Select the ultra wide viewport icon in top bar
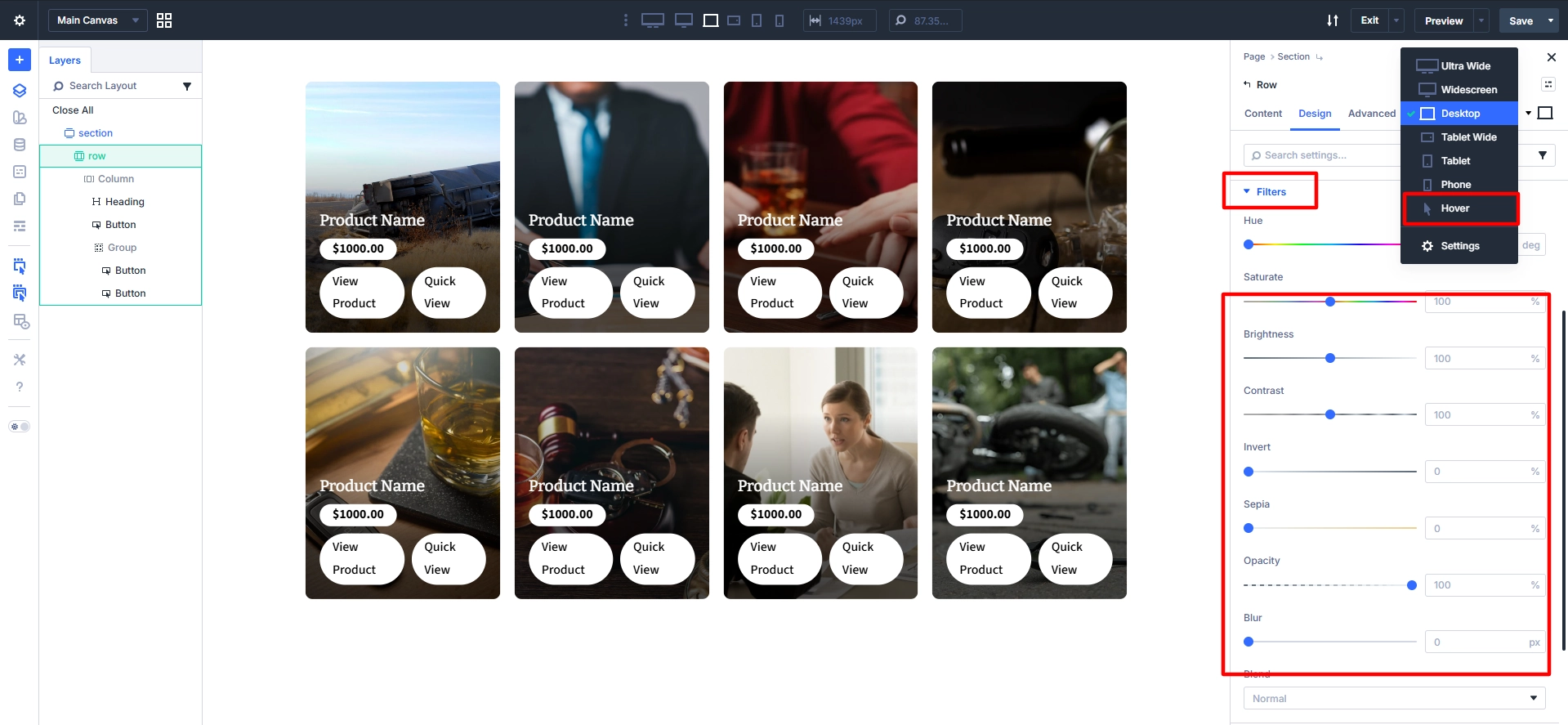1568x725 pixels. [x=653, y=20]
